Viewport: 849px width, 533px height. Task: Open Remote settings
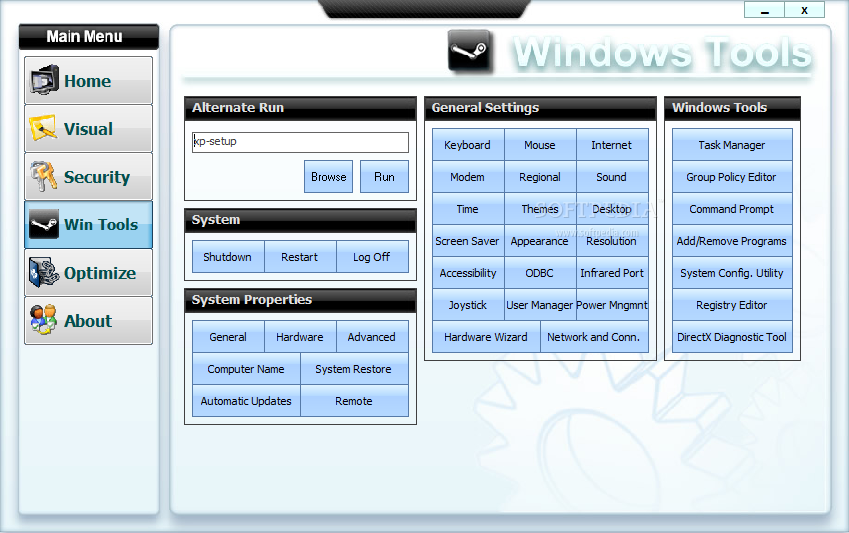pos(354,401)
